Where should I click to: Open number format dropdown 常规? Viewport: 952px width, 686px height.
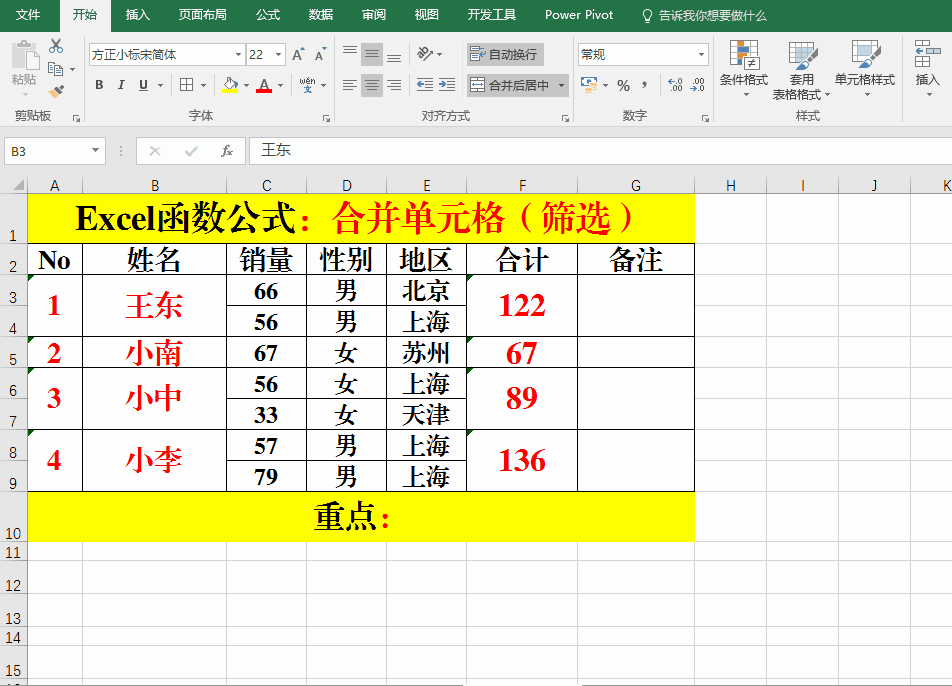coord(701,55)
